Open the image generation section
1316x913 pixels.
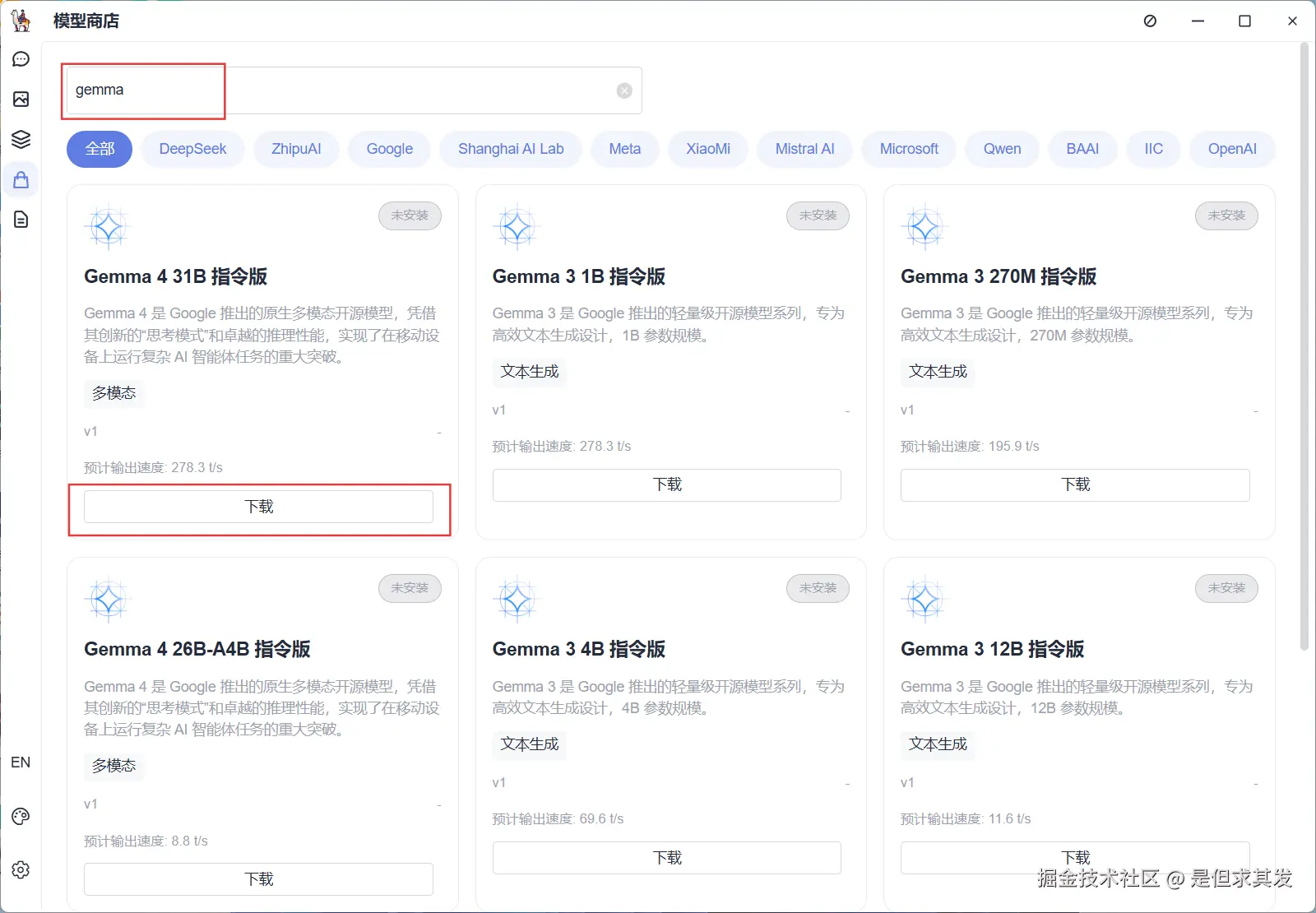(21, 99)
